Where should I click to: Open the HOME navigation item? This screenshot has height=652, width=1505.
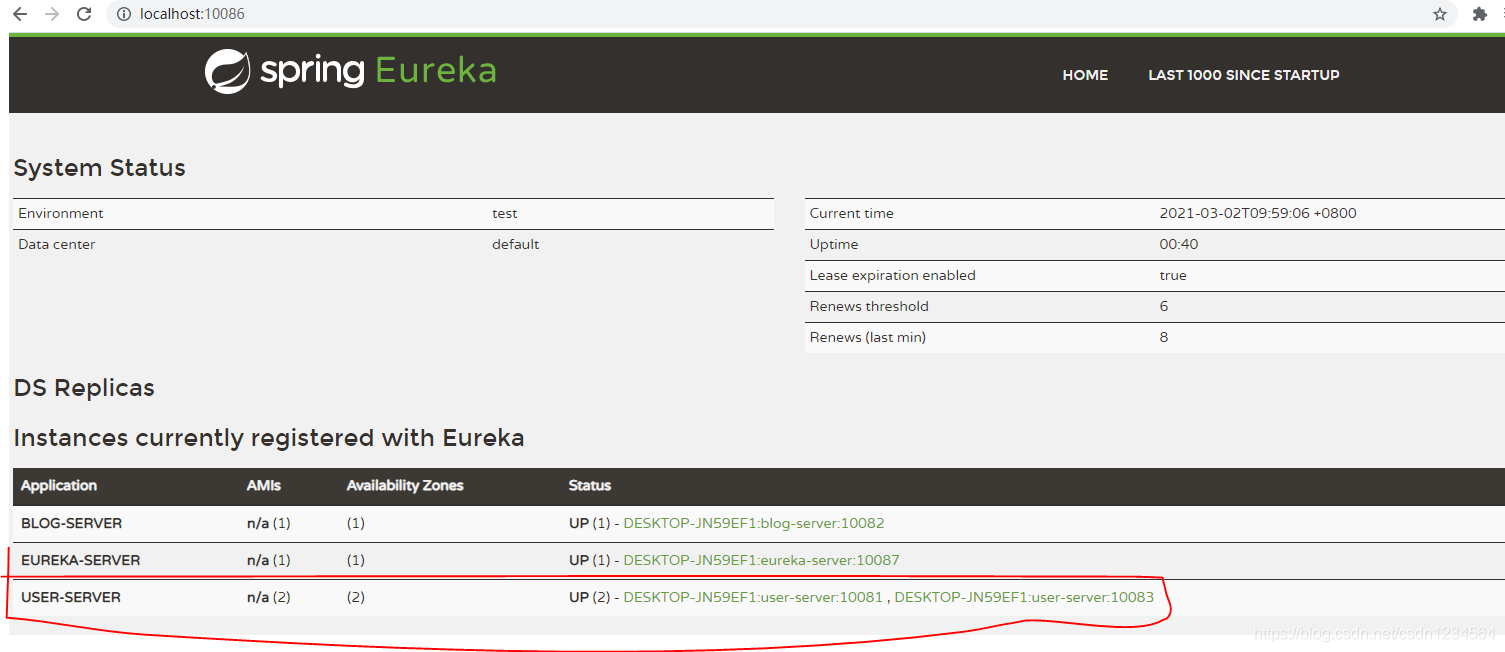1085,75
